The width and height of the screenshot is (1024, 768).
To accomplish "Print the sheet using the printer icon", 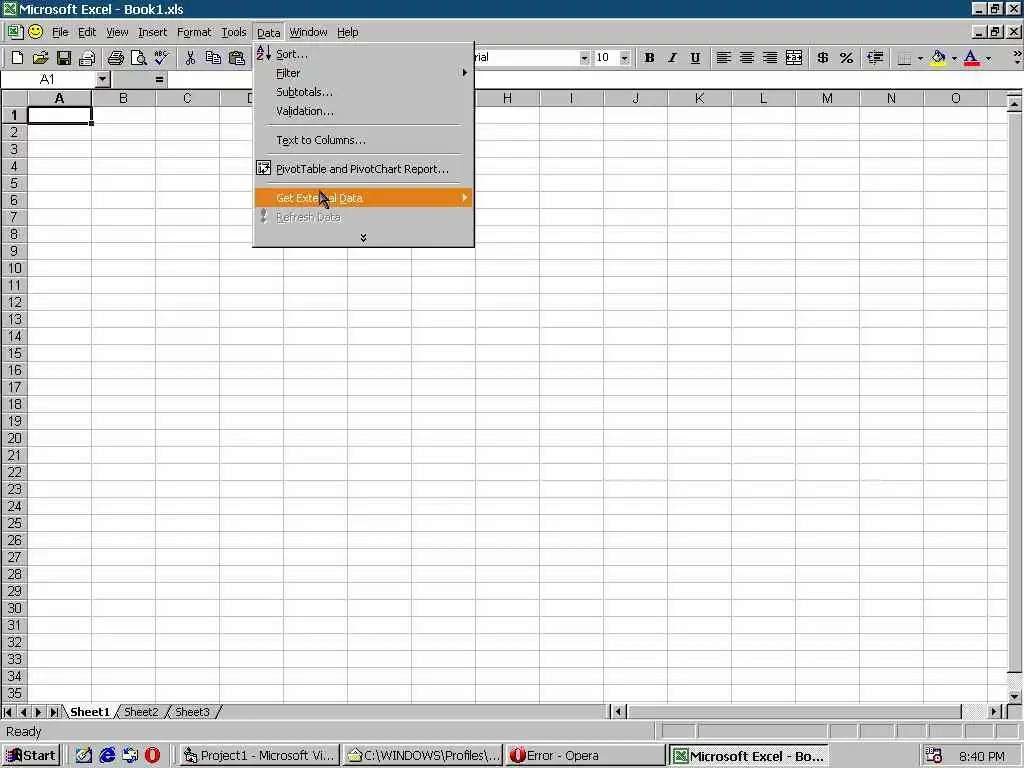I will 116,58.
